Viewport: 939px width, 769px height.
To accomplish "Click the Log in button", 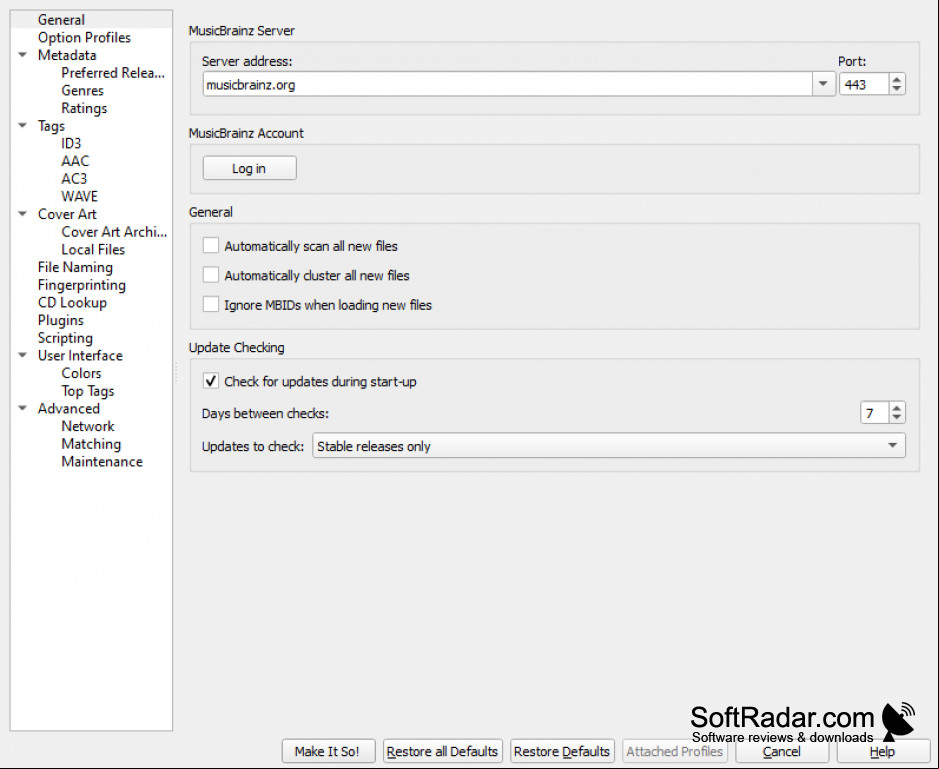I will click(249, 168).
